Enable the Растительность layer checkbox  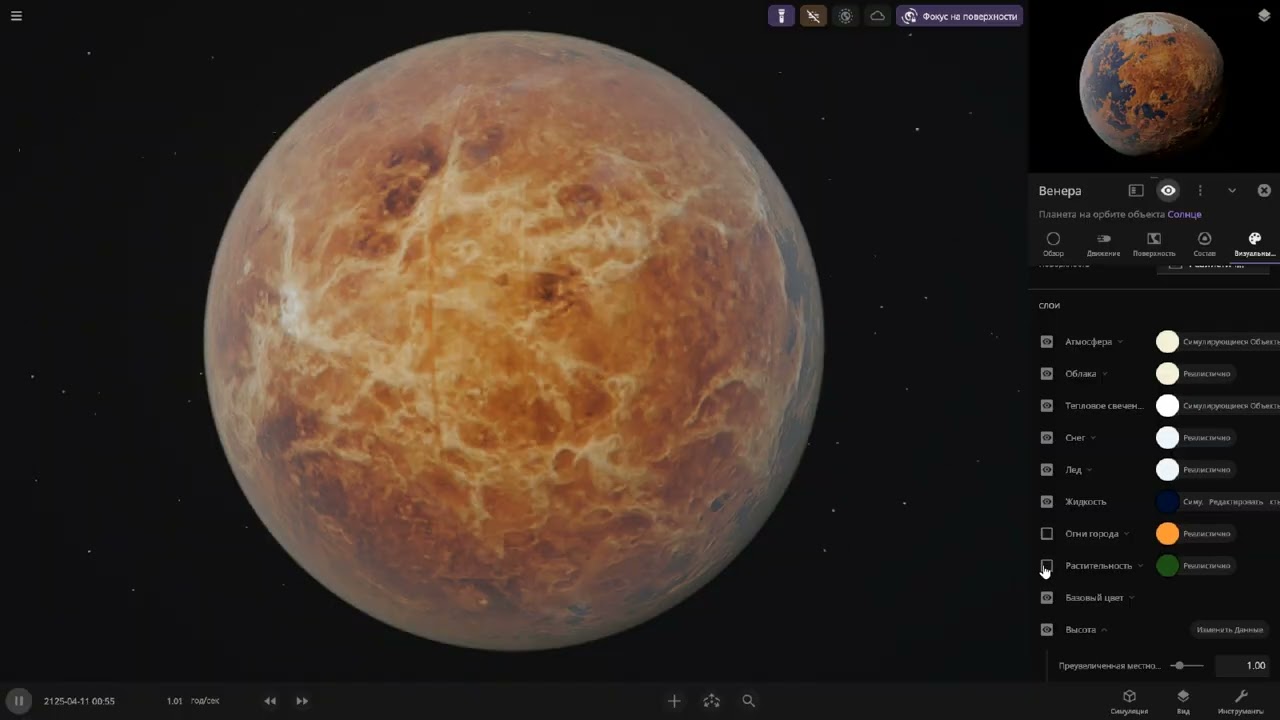(x=1047, y=566)
